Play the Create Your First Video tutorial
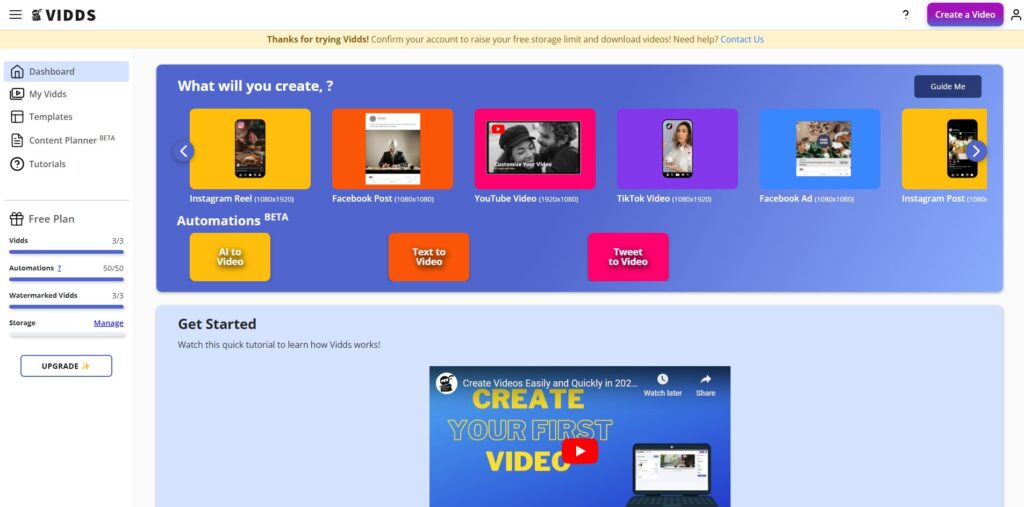The width and height of the screenshot is (1024, 507). (579, 451)
